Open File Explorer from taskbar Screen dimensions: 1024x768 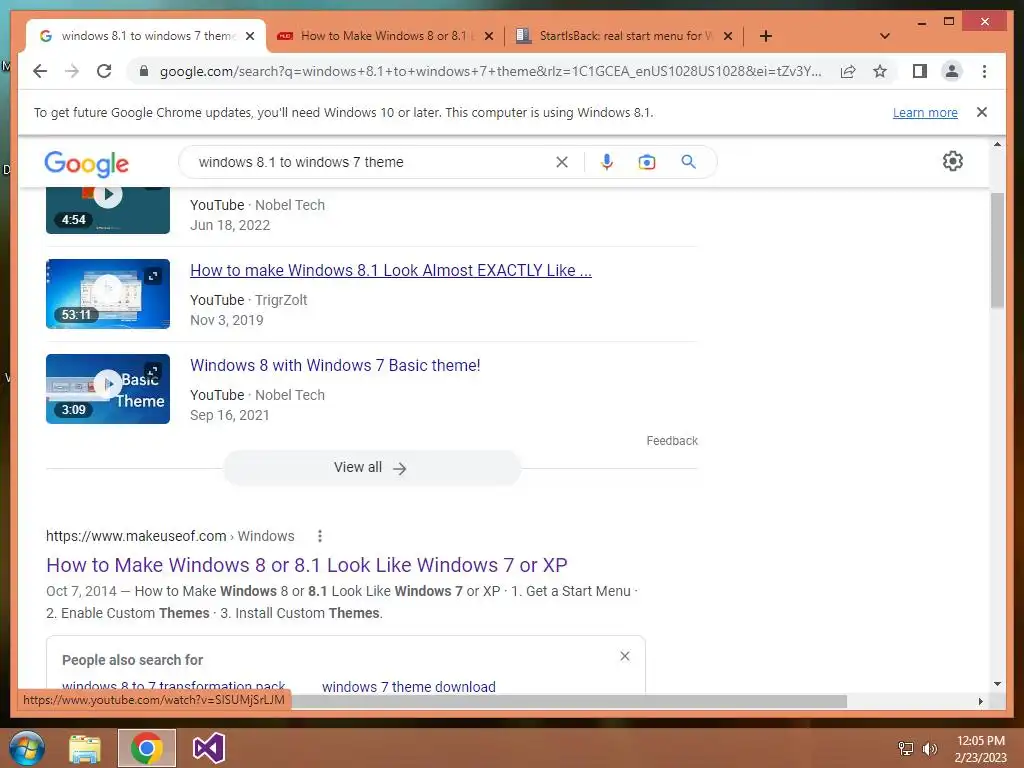86,748
